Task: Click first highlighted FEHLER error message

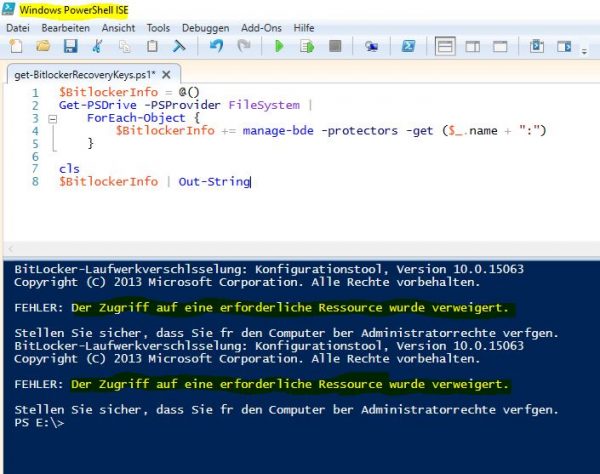Action: pyautogui.click(x=290, y=308)
